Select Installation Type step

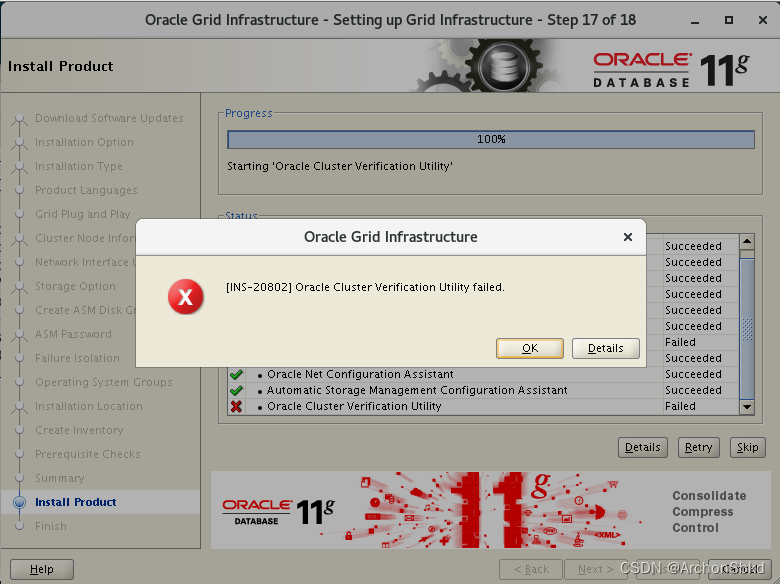click(x=79, y=166)
